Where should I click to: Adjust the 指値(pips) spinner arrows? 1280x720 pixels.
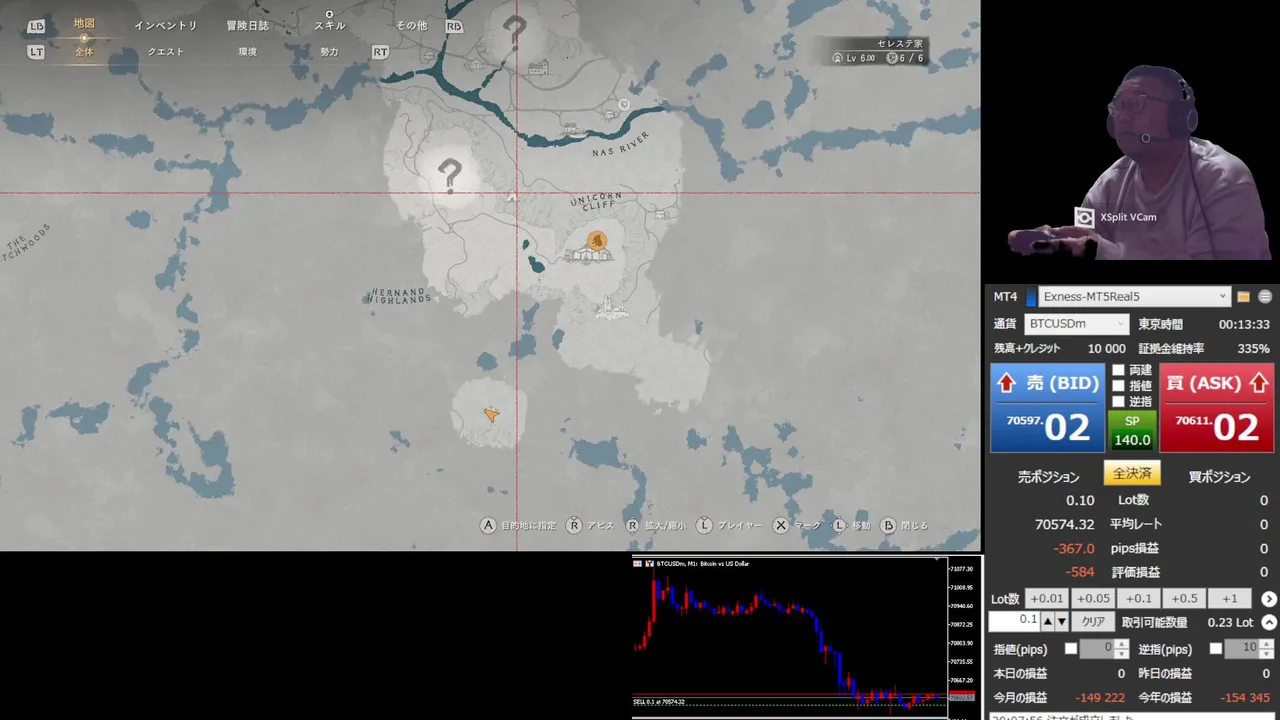tap(1121, 649)
